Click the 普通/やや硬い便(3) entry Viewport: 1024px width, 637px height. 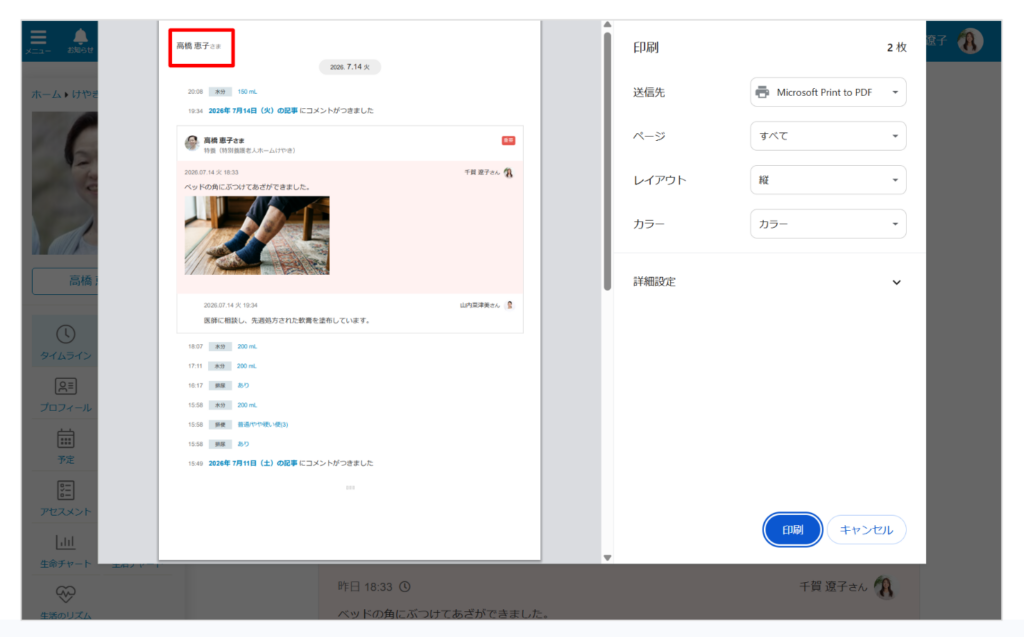[x=263, y=424]
